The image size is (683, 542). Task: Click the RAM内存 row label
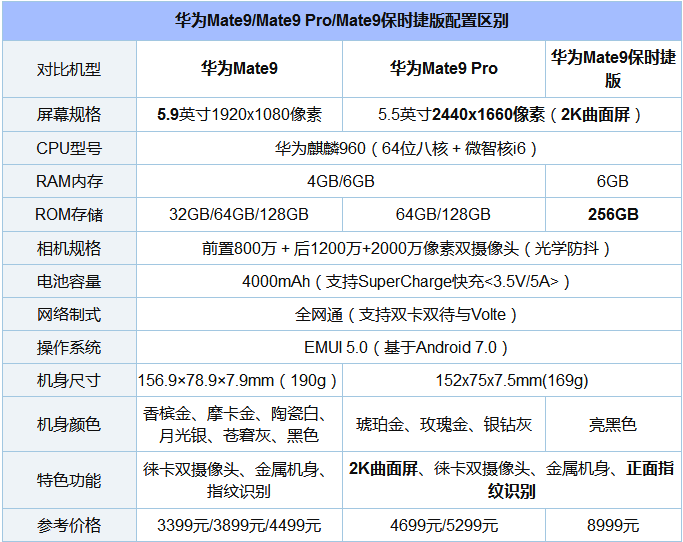pyautogui.click(x=69, y=181)
